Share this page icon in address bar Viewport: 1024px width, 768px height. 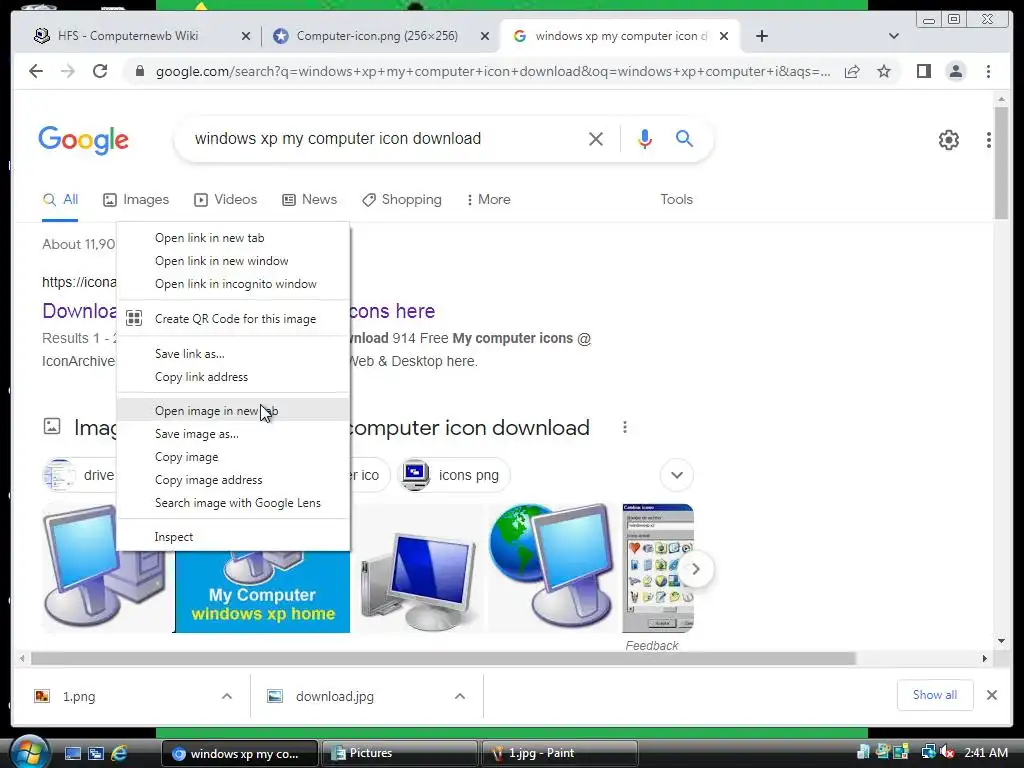click(x=852, y=71)
